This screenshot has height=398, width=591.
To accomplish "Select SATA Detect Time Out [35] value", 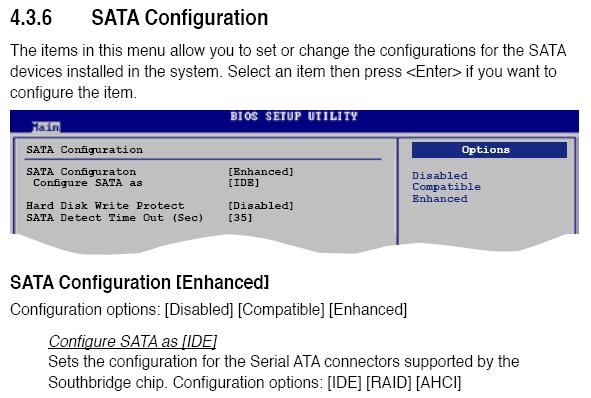I will tap(240, 217).
